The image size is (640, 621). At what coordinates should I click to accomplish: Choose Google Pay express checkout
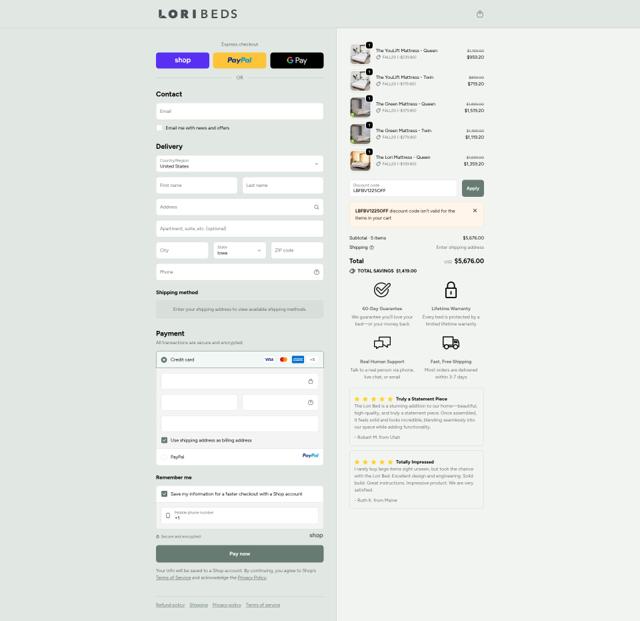click(x=297, y=60)
